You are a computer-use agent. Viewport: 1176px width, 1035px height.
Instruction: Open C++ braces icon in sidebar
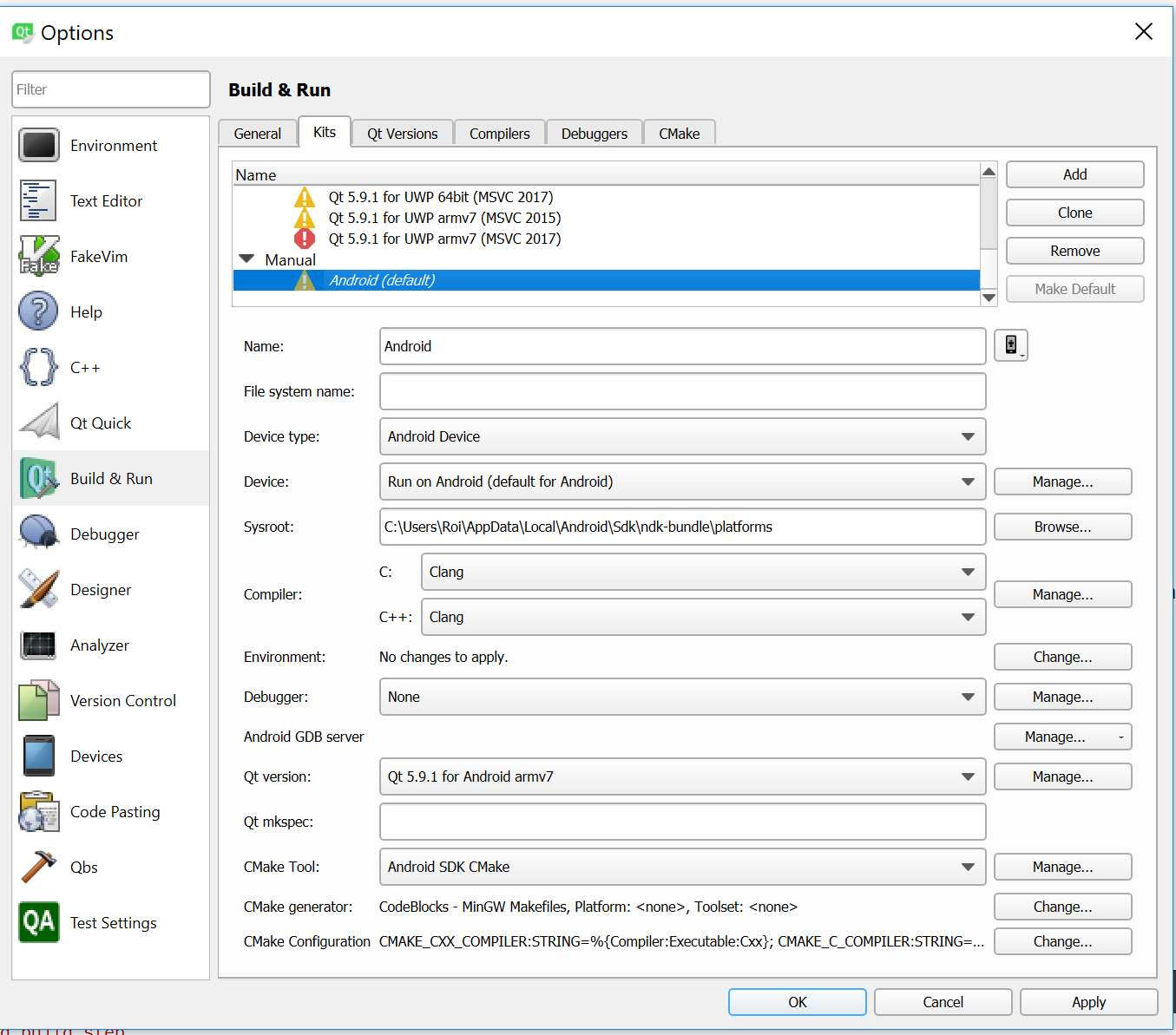(x=39, y=368)
